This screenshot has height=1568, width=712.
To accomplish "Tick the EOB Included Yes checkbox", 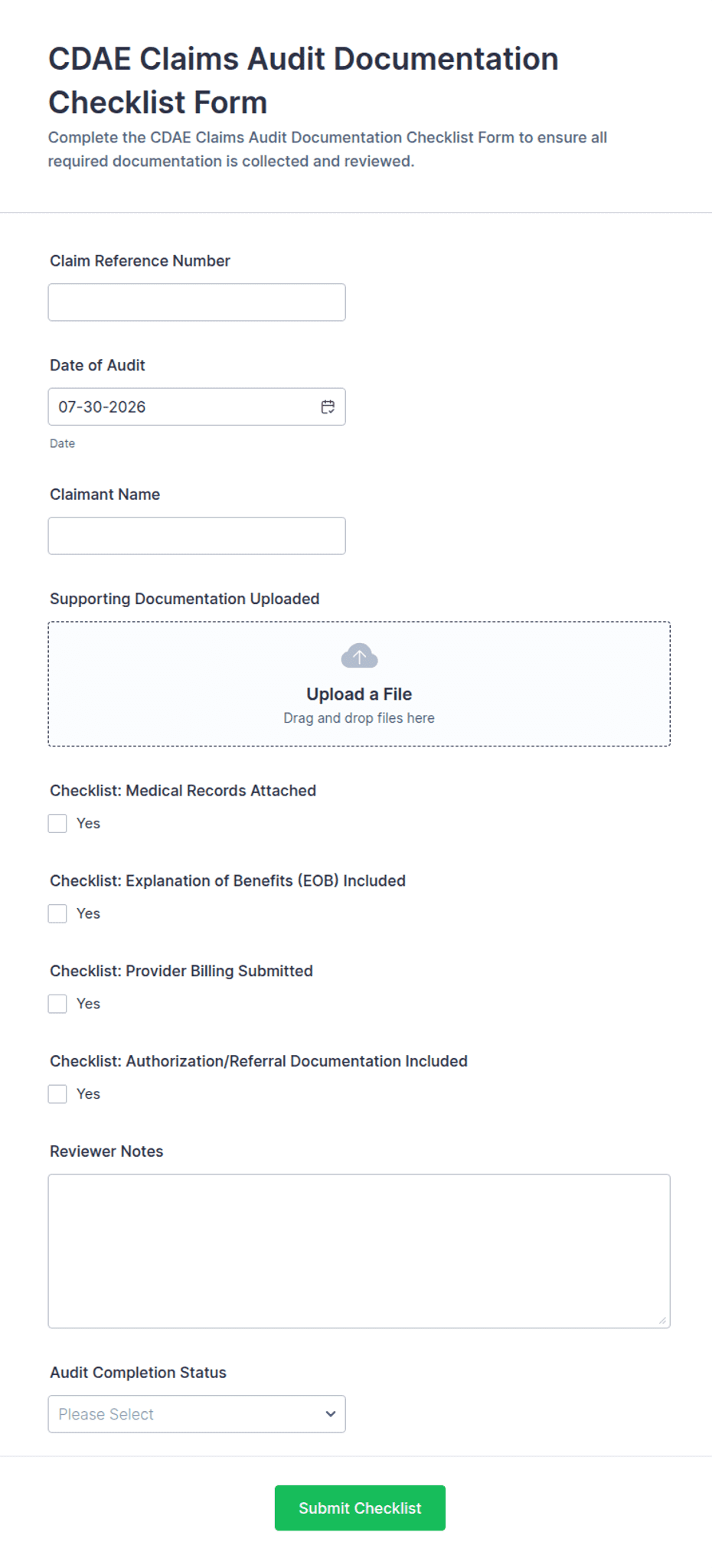I will pos(57,913).
